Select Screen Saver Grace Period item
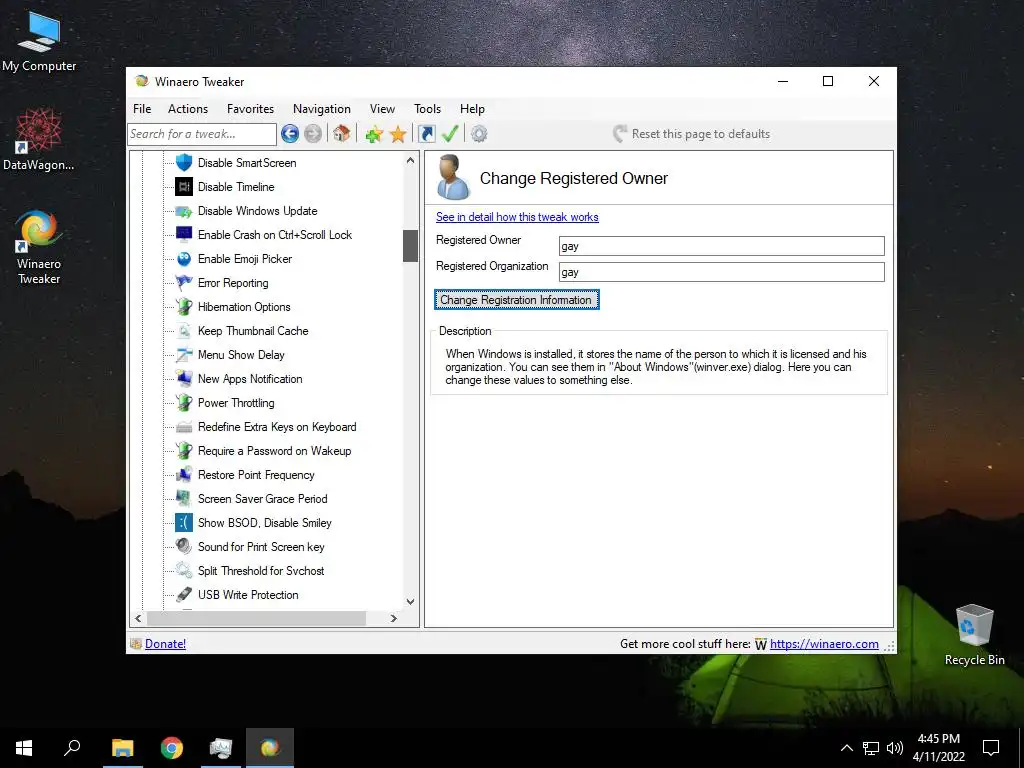This screenshot has width=1024, height=768. [x=263, y=499]
